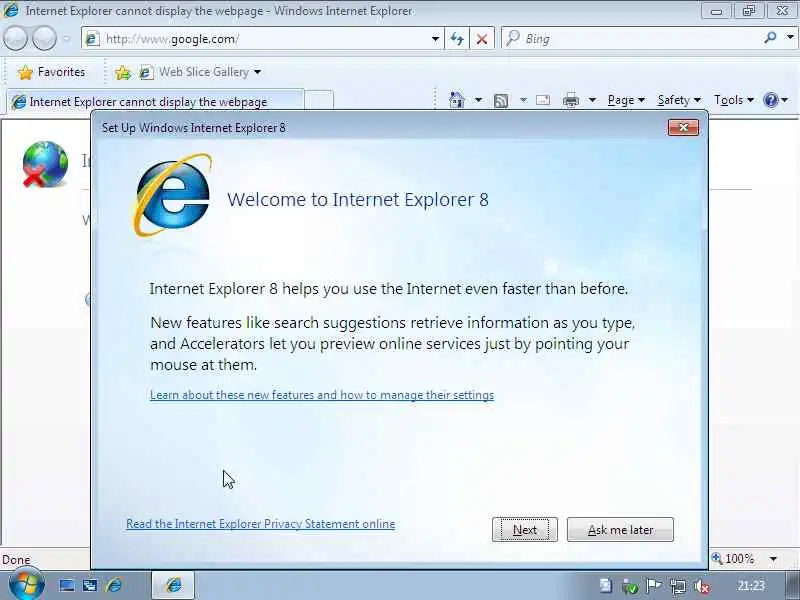Image resolution: width=800 pixels, height=600 pixels.
Task: Open the search provider dropdown arrow
Action: (x=790, y=38)
